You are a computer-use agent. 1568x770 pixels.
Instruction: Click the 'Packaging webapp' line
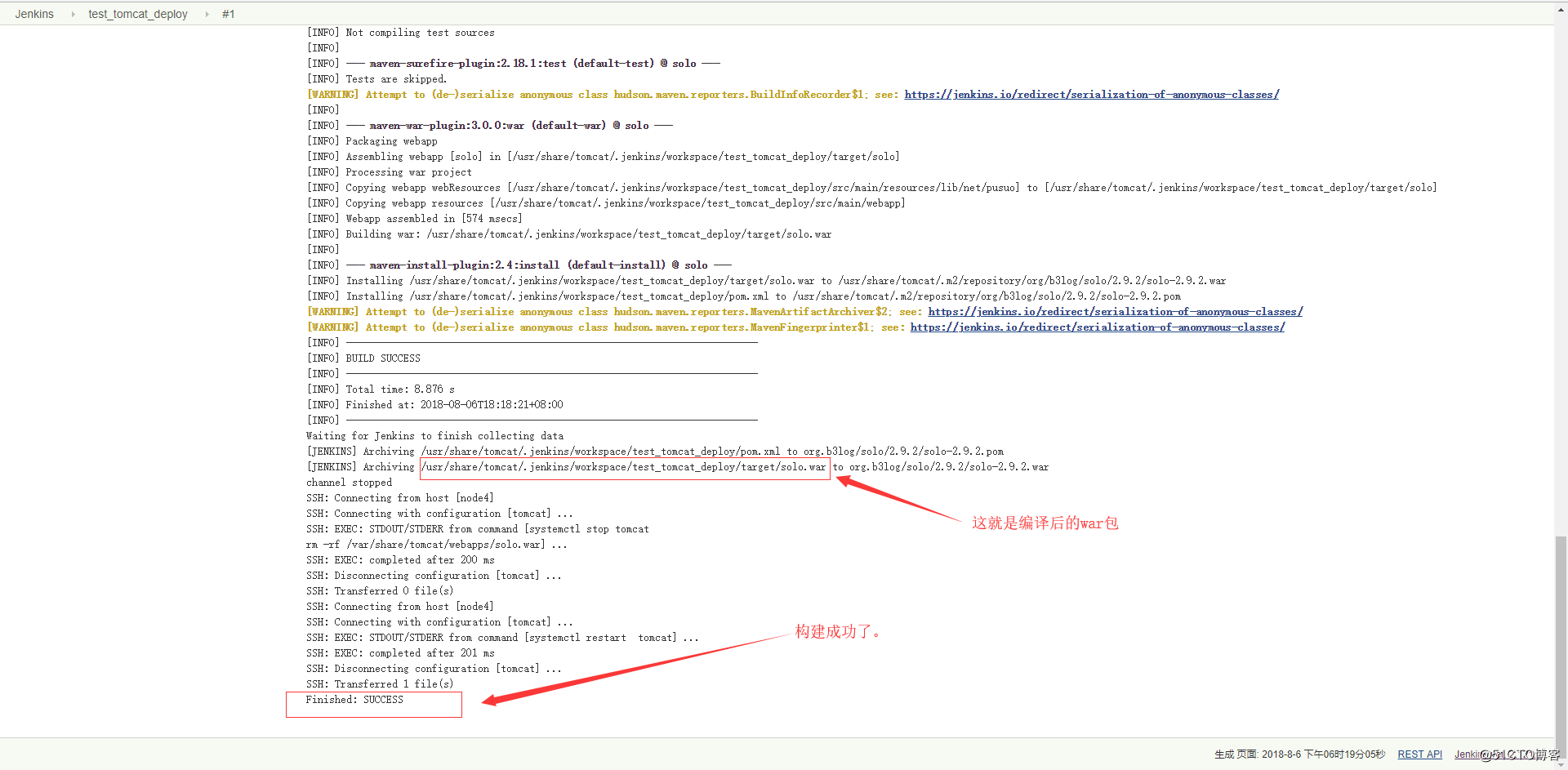point(372,141)
